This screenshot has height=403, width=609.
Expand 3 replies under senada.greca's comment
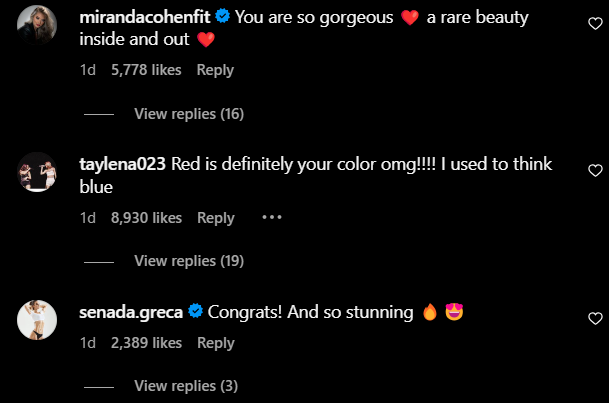[x=185, y=386]
